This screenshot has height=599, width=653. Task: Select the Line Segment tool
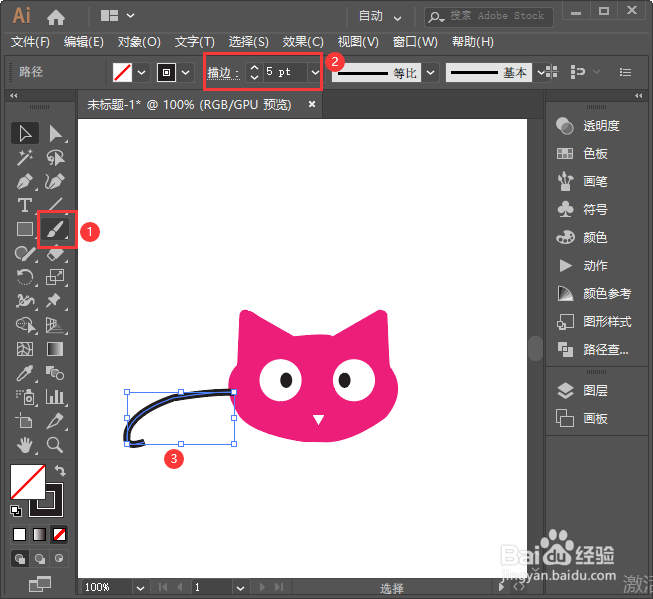tap(55, 204)
